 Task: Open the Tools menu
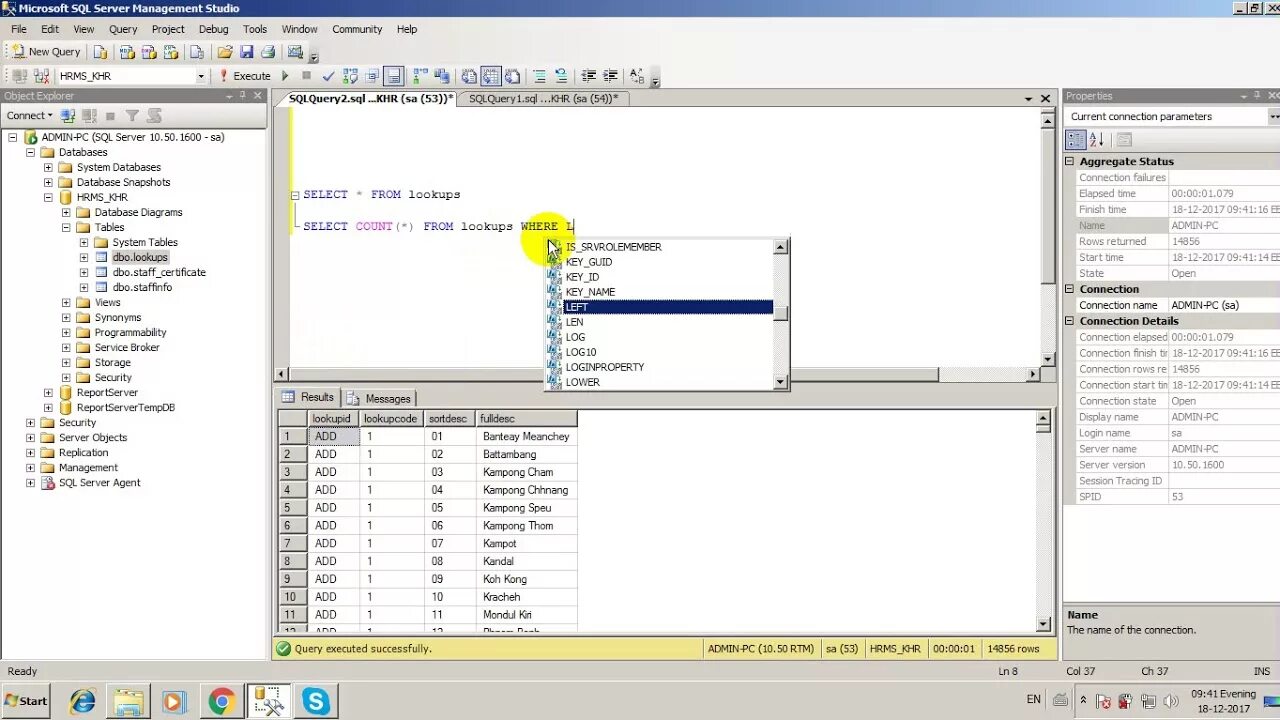tap(255, 29)
